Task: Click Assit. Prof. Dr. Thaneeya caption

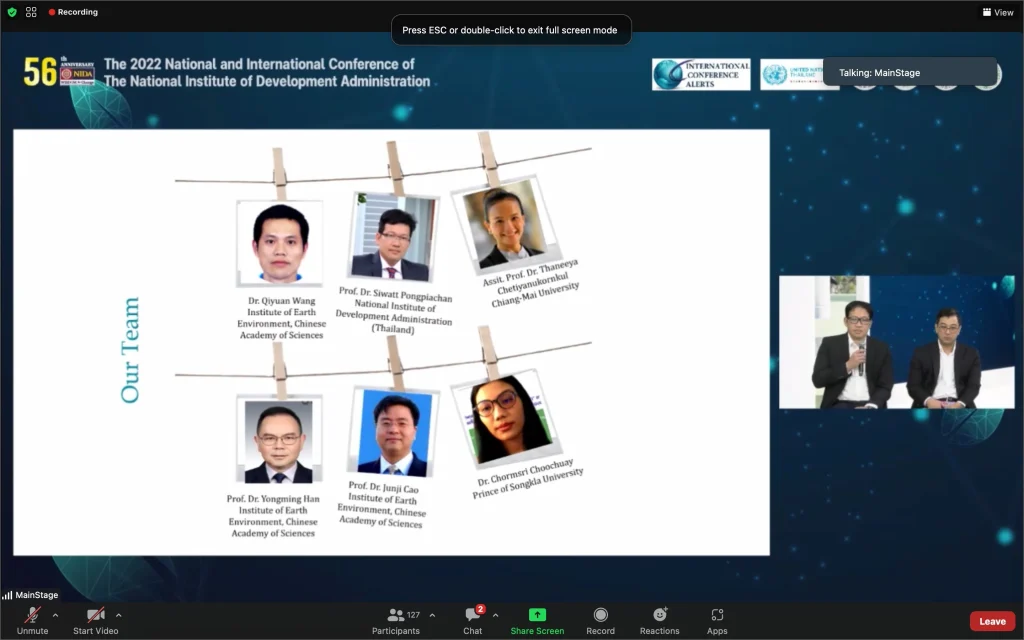Action: 532,283
